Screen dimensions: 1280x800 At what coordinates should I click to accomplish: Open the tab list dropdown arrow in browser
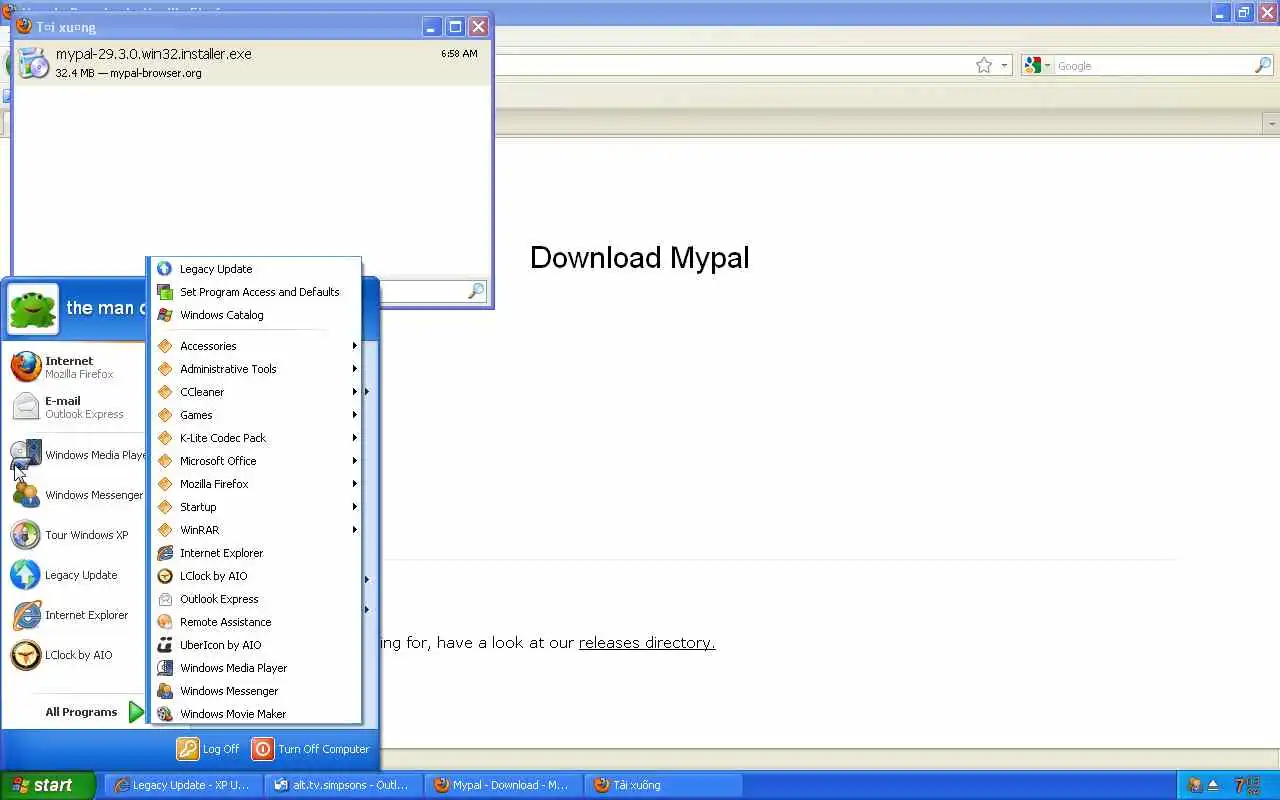[1271, 123]
